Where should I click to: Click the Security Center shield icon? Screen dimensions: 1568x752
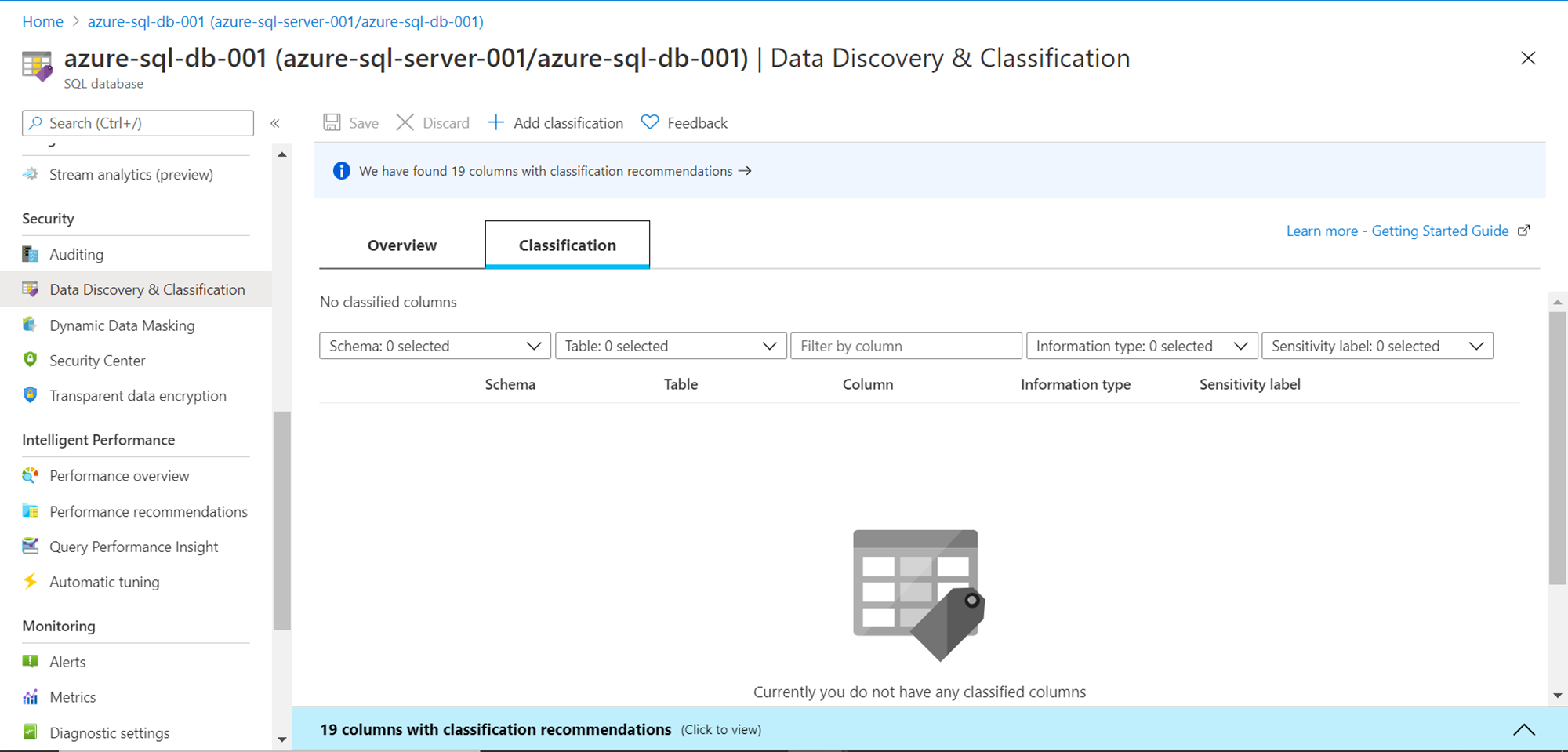click(31, 360)
